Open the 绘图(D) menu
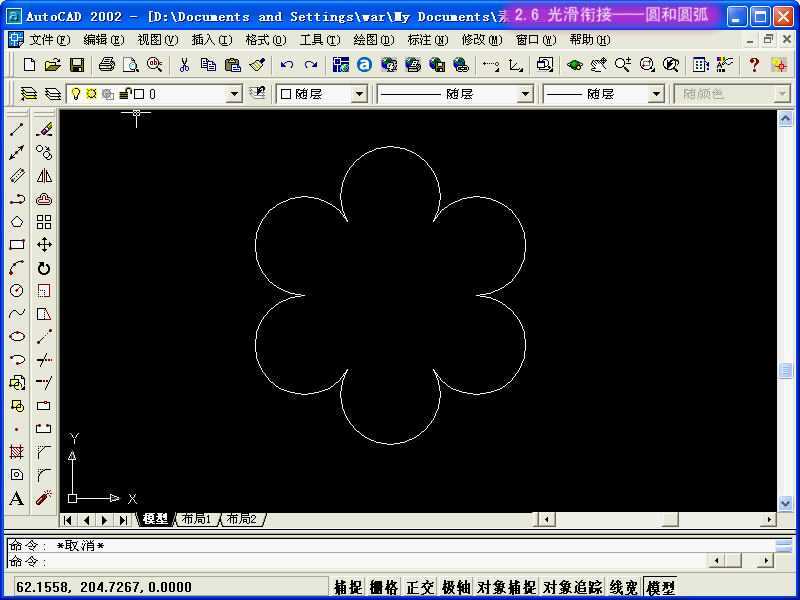The image size is (800, 600). pos(374,40)
